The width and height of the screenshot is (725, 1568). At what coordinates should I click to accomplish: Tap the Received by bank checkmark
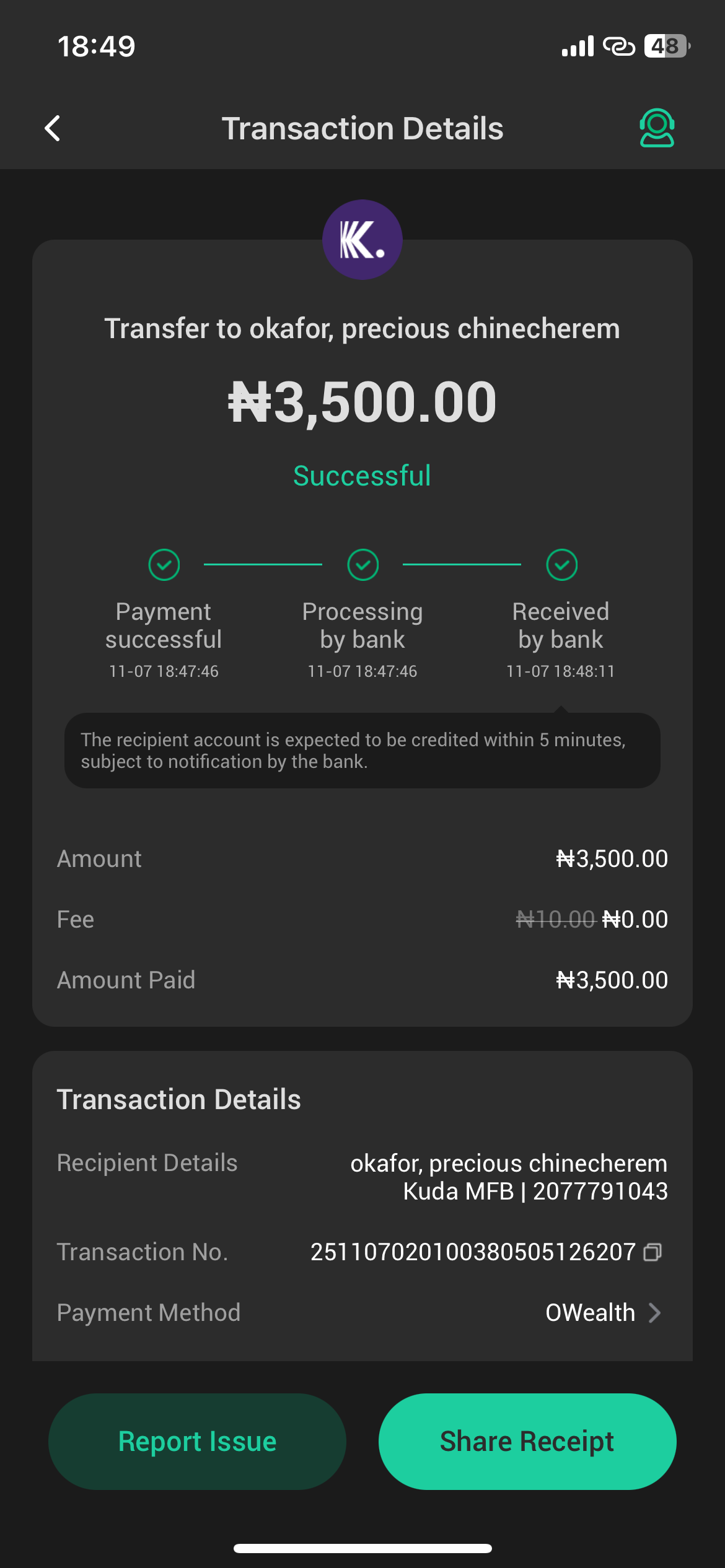pos(562,565)
